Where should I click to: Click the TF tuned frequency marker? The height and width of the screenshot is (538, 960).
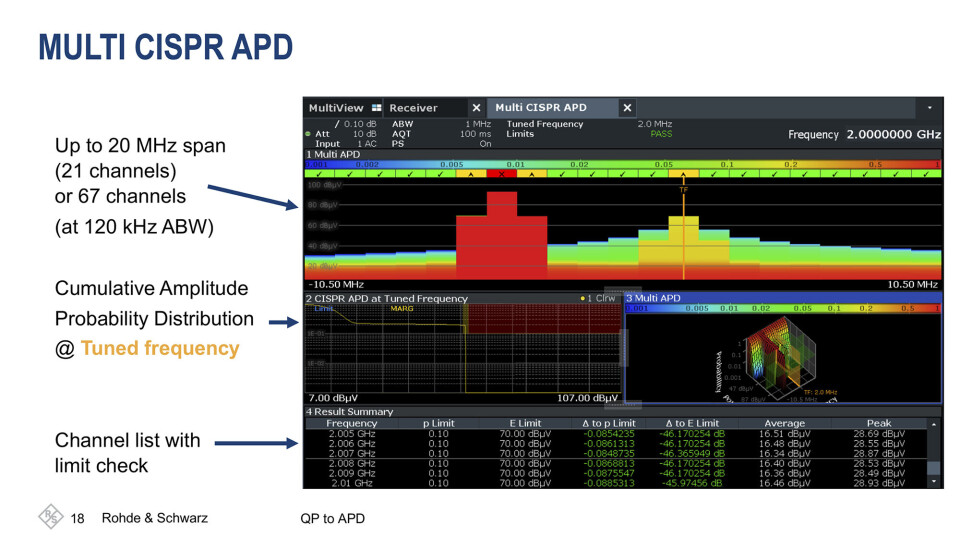683,189
